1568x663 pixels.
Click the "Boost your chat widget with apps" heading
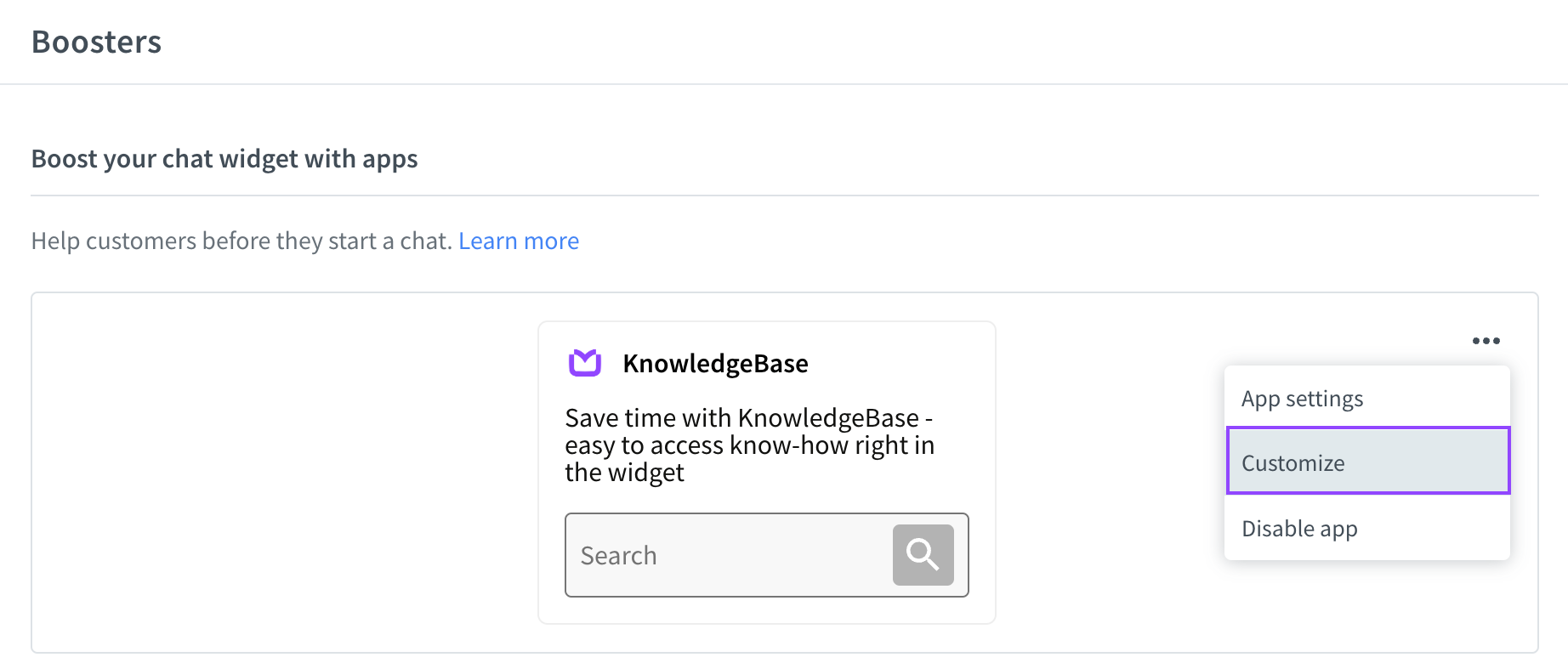coord(224,159)
